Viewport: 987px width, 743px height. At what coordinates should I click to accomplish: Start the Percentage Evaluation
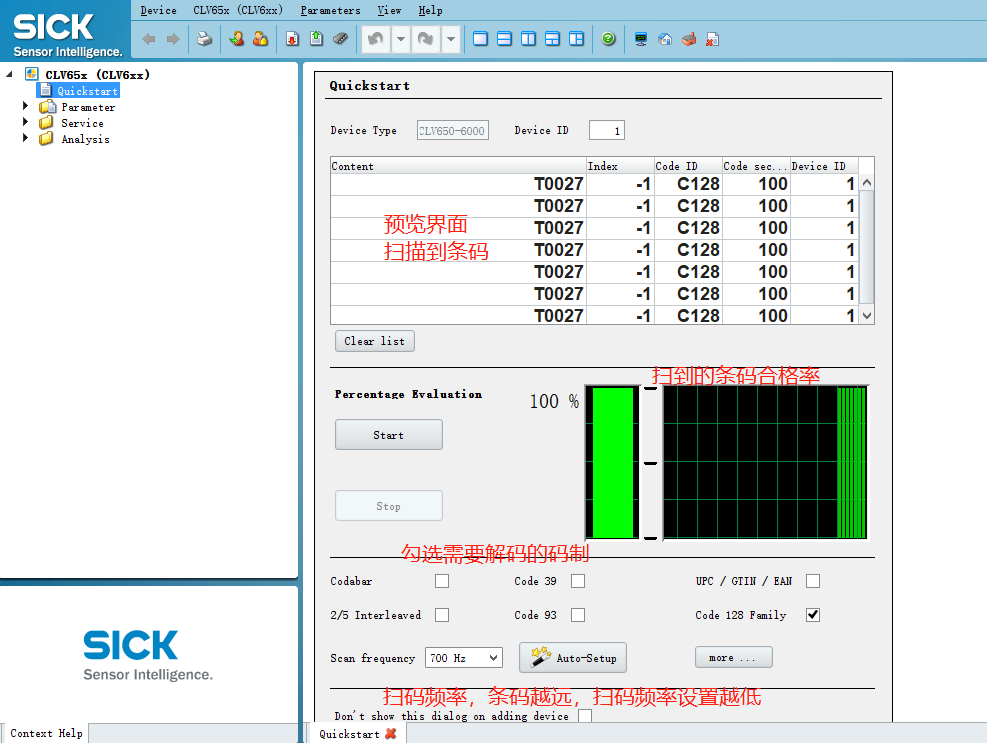pos(388,434)
